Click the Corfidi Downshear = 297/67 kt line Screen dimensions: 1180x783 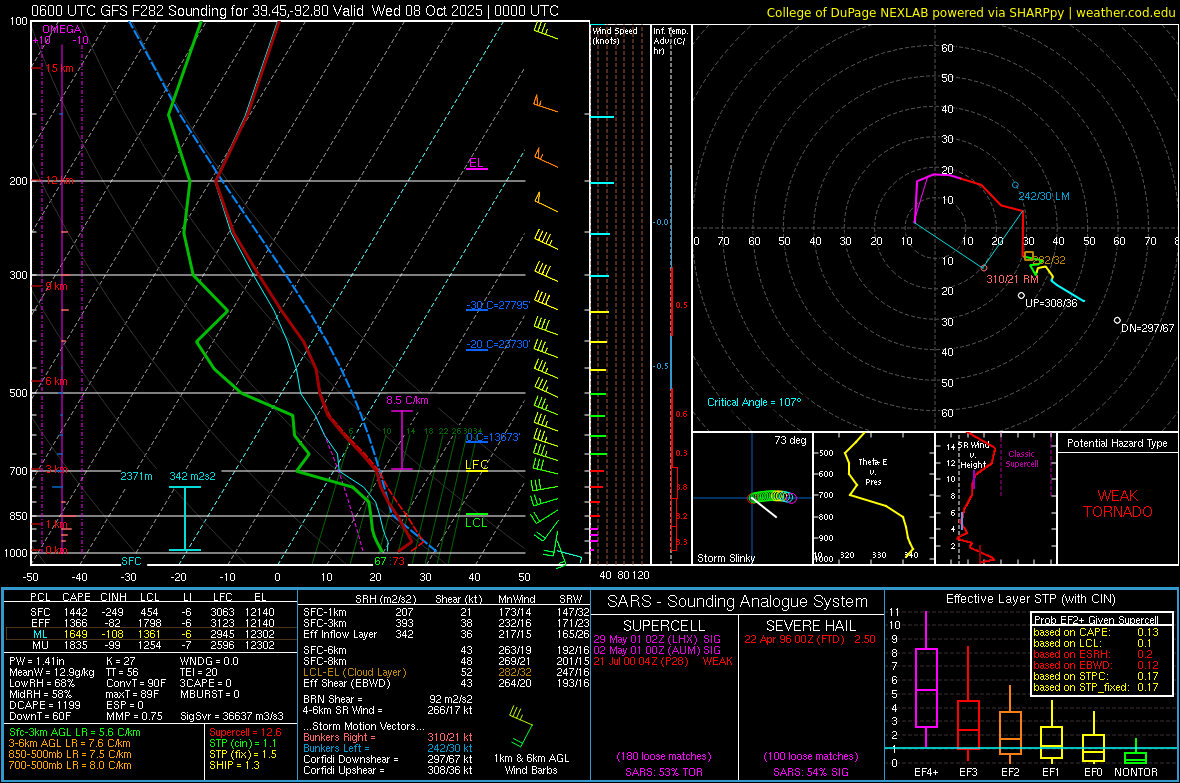tap(388, 759)
